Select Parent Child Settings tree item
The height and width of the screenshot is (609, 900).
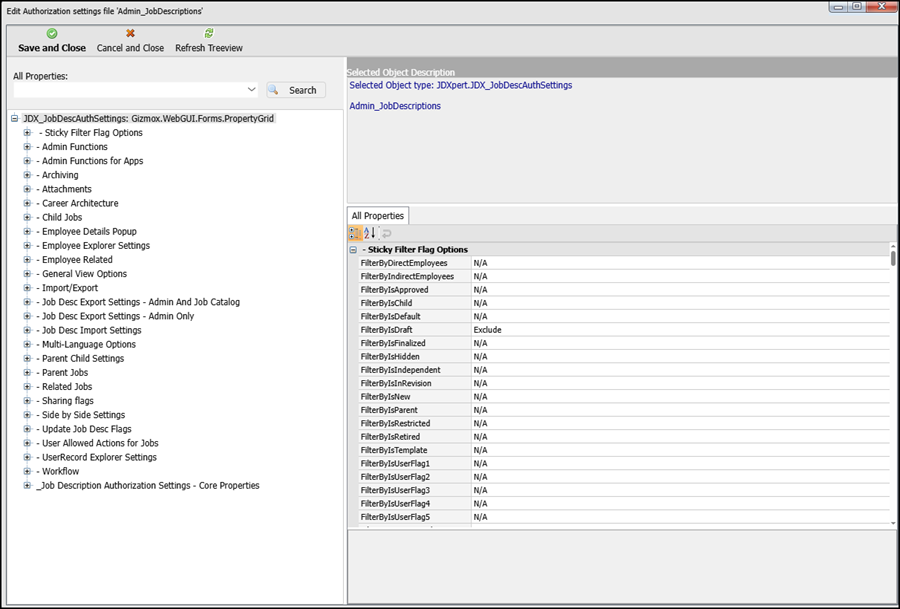pyautogui.click(x=80, y=358)
